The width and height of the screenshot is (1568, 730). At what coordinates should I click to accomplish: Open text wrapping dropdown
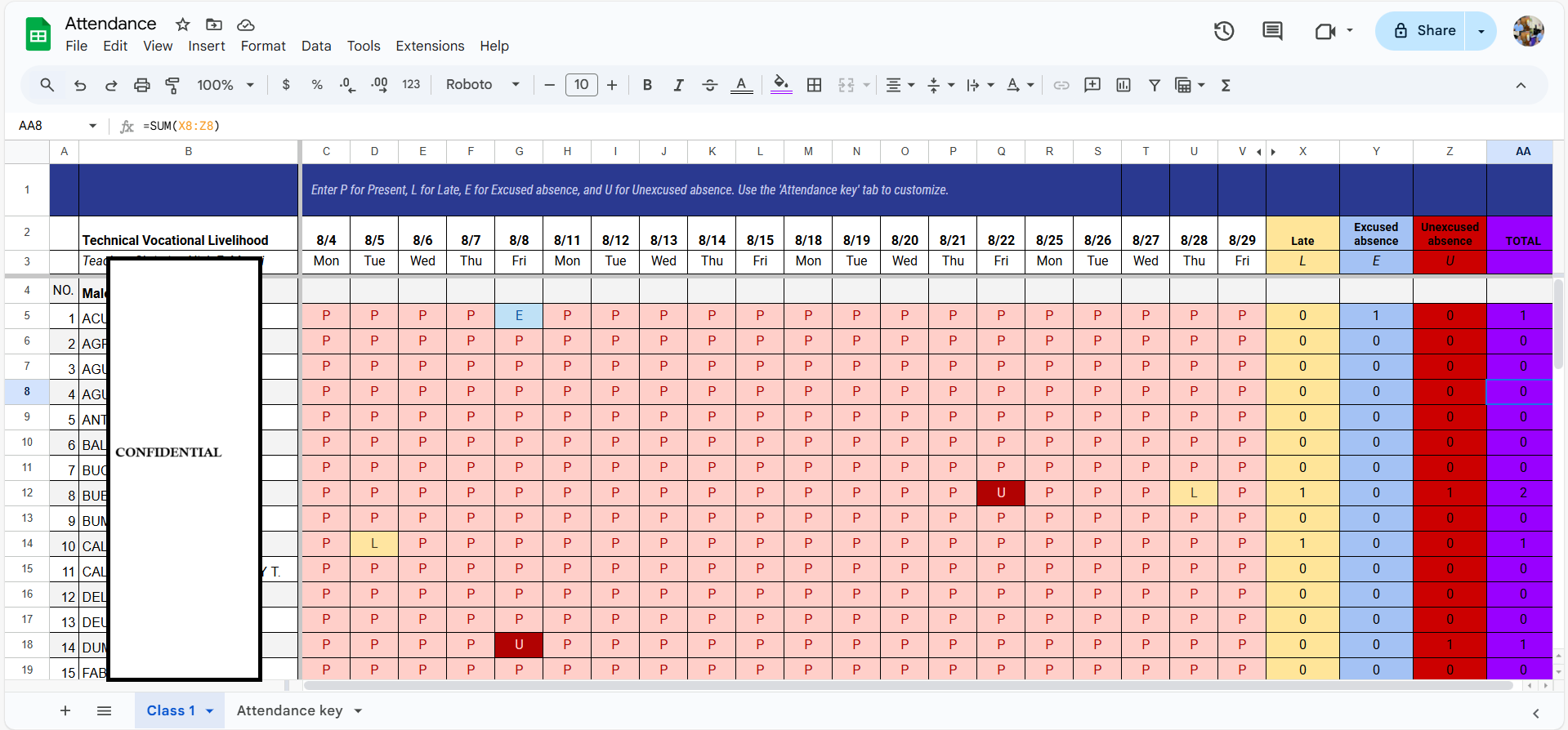[x=980, y=85]
